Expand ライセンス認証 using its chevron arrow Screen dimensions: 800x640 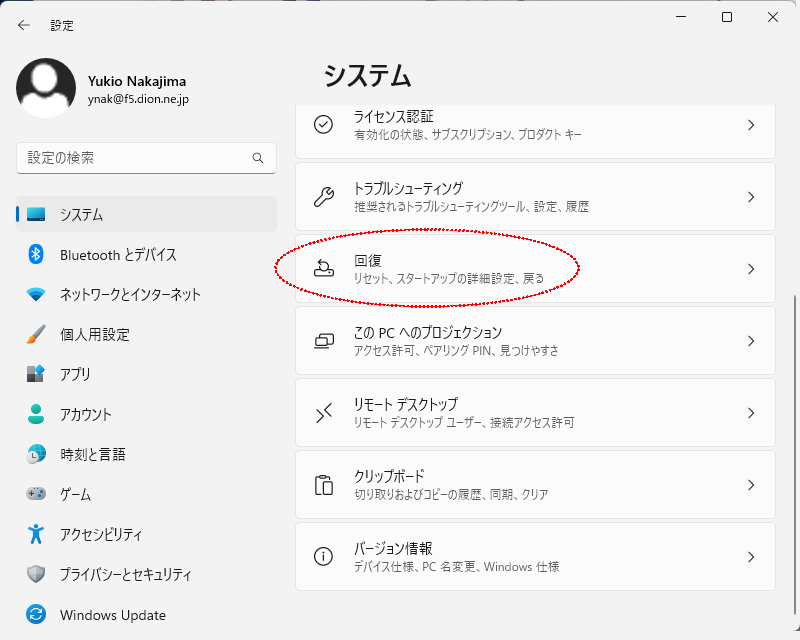pos(751,125)
